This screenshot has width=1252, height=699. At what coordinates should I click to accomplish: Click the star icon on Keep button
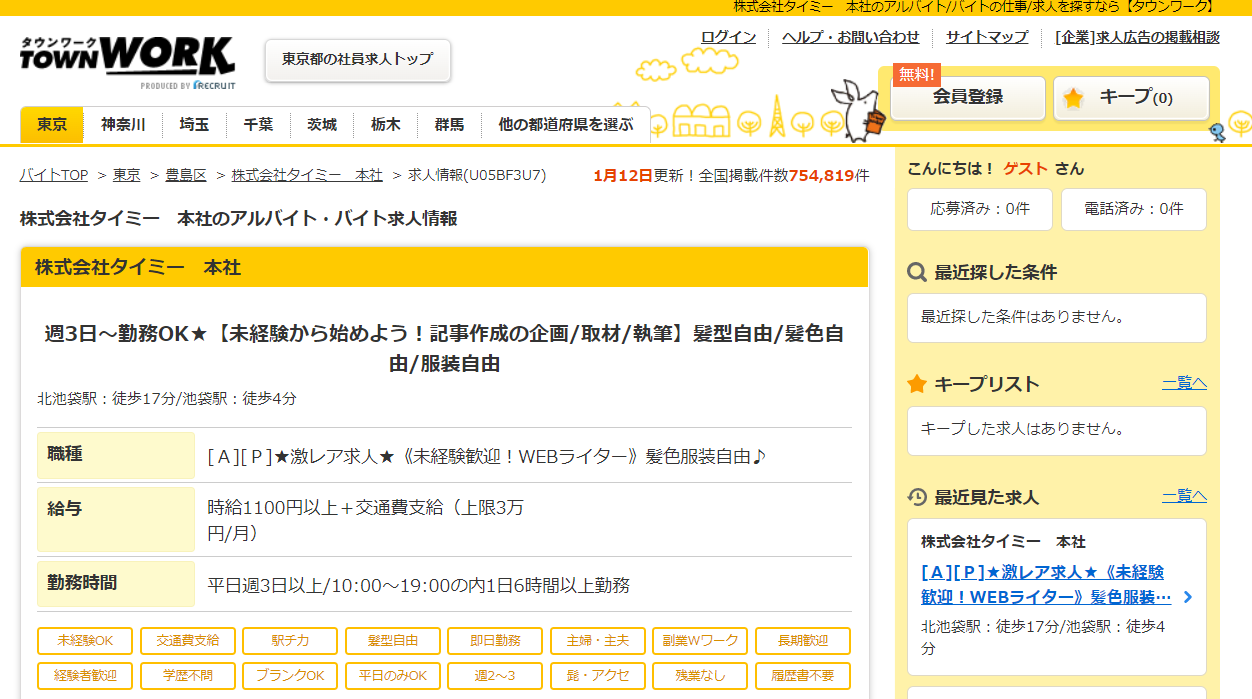pyautogui.click(x=1073, y=98)
